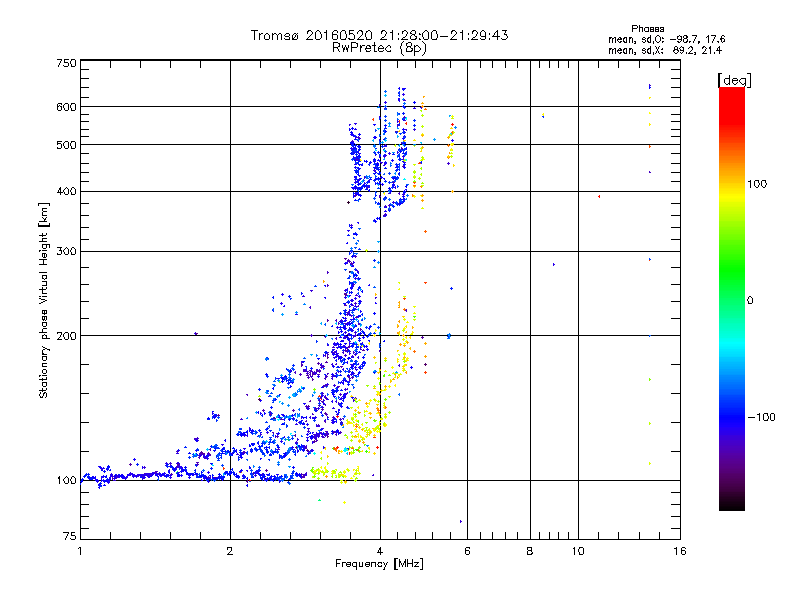Click the y-axis '400' tick label

click(66, 192)
